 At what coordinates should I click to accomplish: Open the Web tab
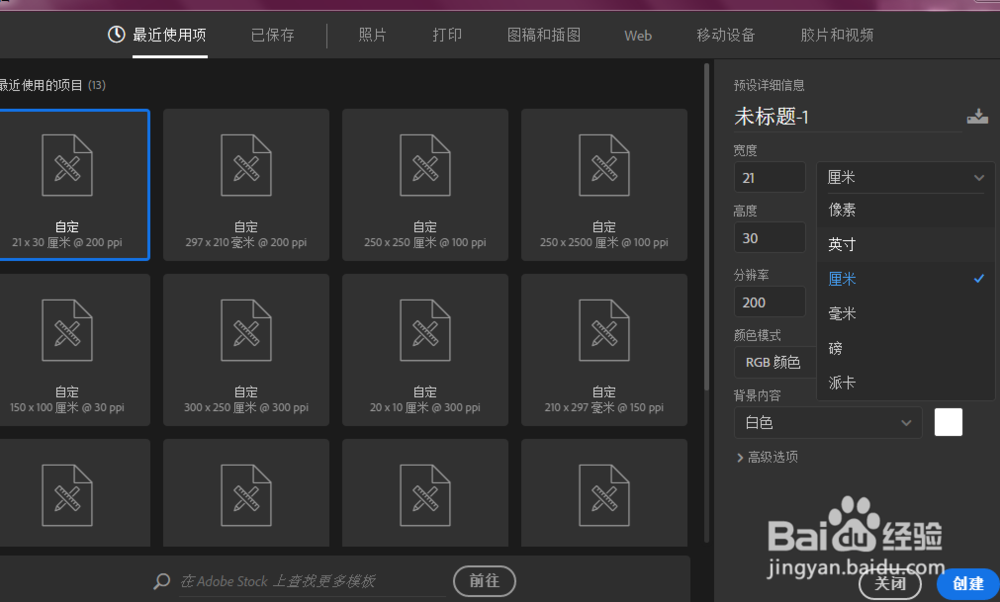[637, 35]
